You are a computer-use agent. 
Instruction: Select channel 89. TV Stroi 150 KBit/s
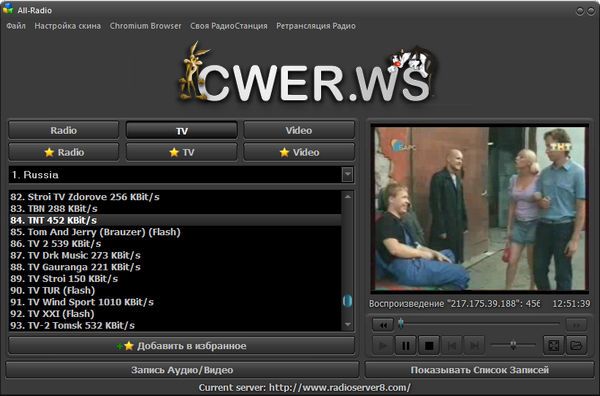(x=175, y=279)
